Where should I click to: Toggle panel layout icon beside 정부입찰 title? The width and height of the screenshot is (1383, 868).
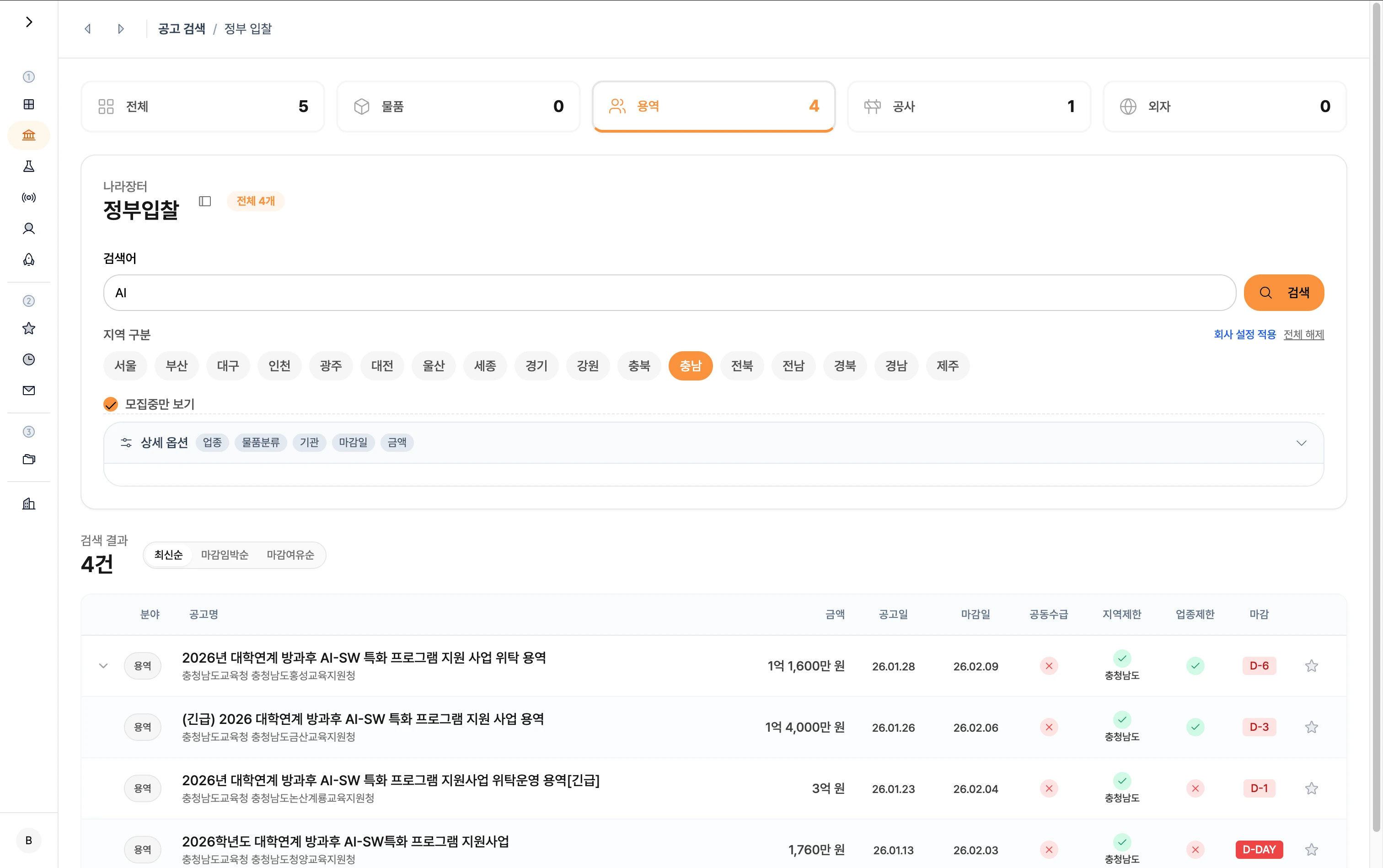click(205, 201)
